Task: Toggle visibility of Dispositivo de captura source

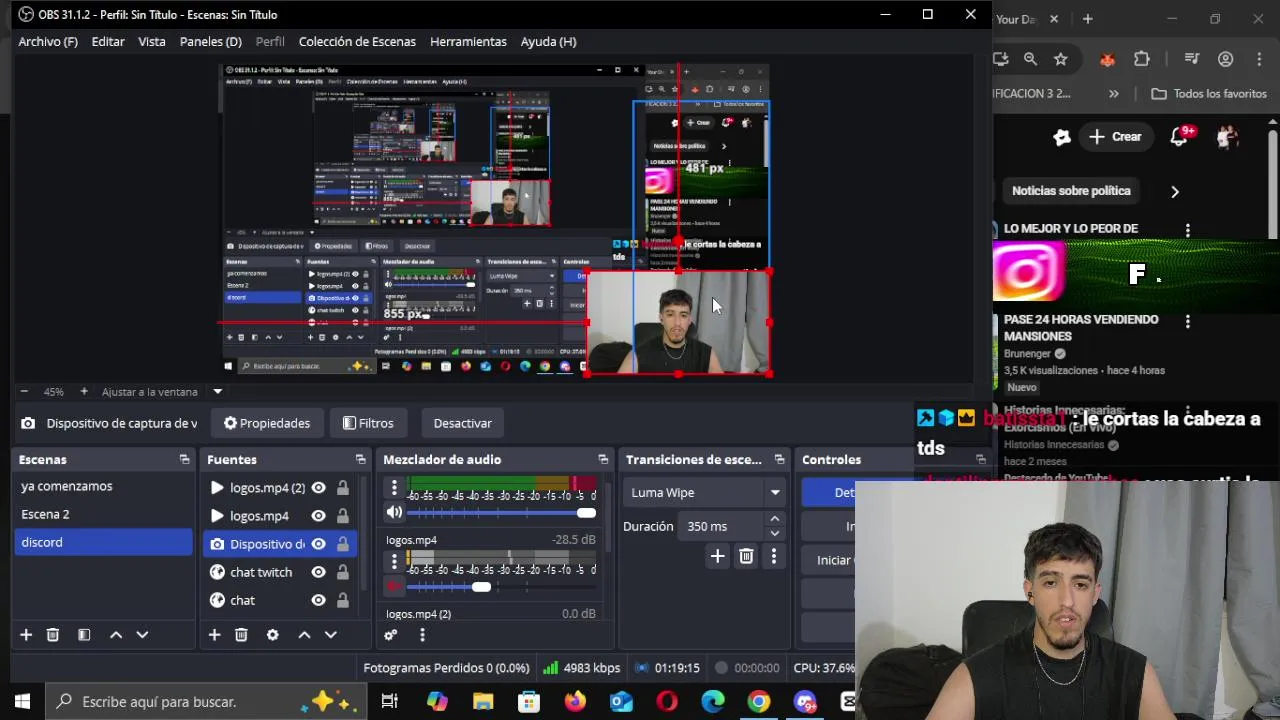Action: coord(318,544)
